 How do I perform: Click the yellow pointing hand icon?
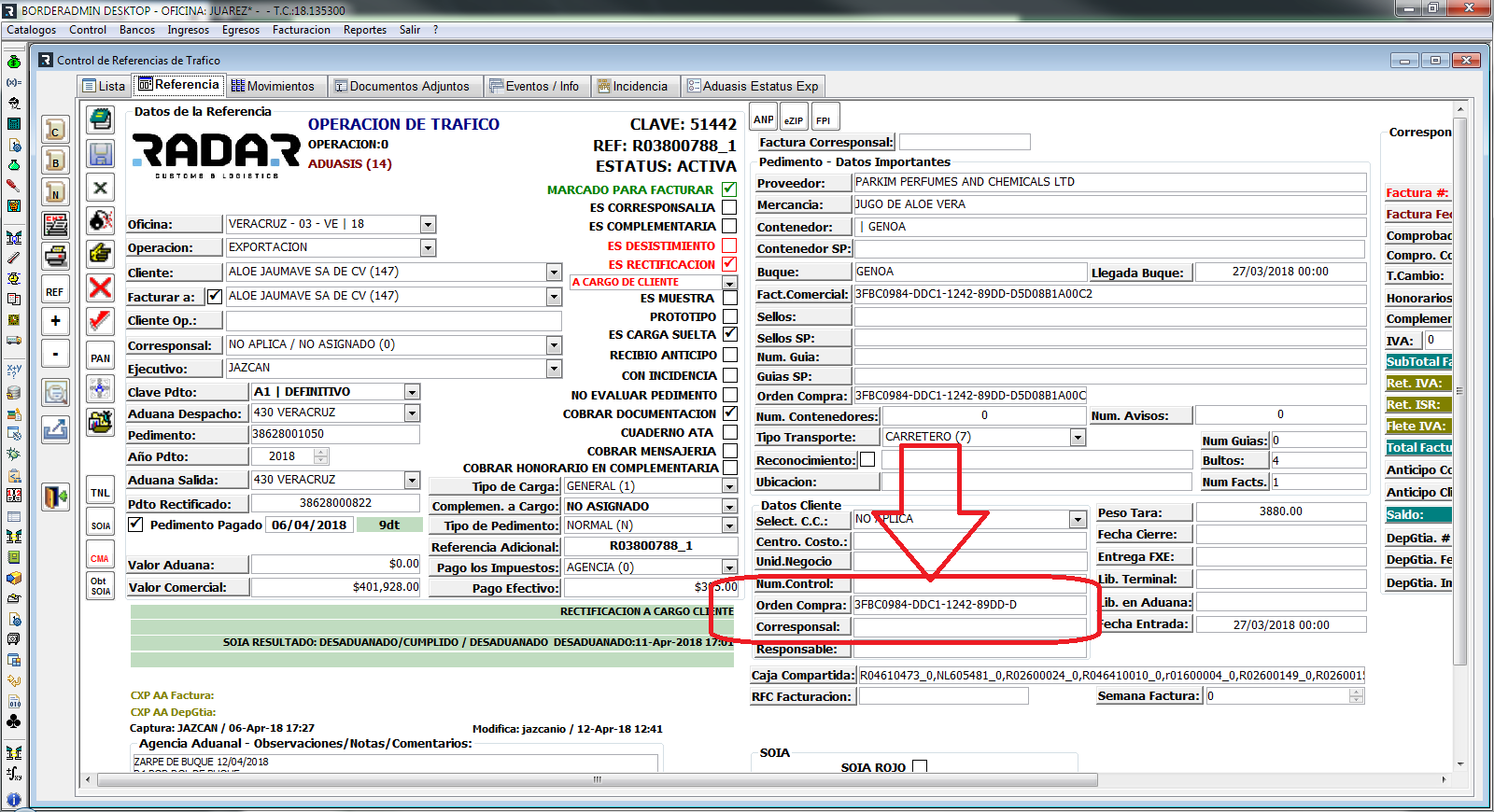click(100, 254)
